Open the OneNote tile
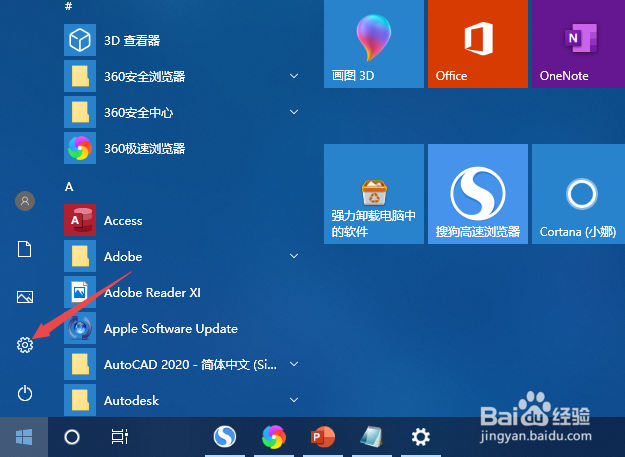 [578, 44]
